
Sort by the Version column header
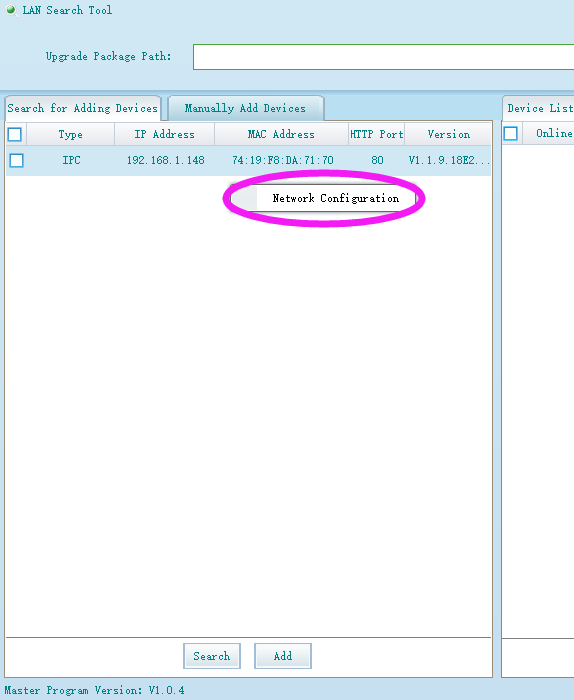click(x=449, y=134)
